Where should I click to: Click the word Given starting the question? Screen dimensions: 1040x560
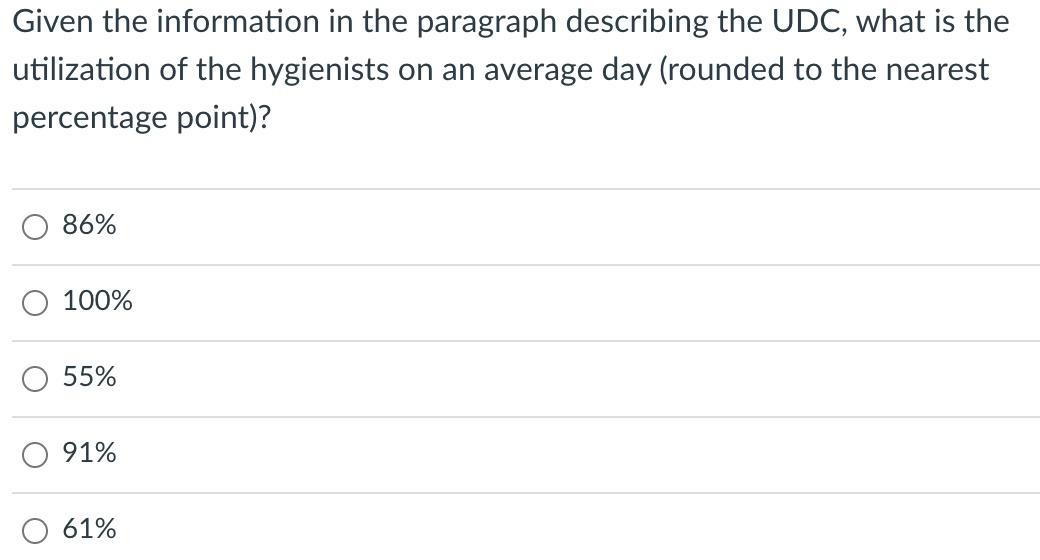click(x=53, y=22)
